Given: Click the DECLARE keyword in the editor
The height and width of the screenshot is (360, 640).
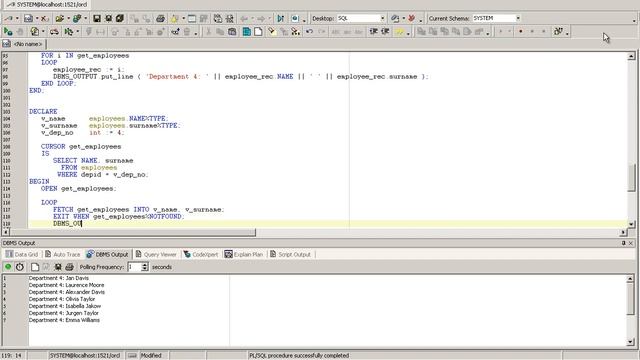Looking at the screenshot, I should (x=43, y=111).
